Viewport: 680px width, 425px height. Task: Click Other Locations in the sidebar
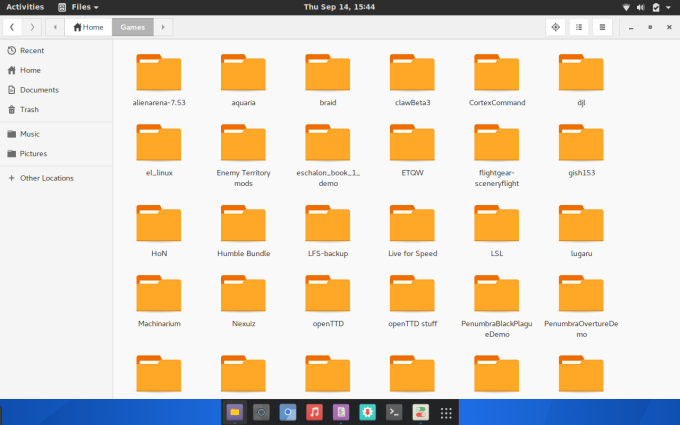coord(46,178)
